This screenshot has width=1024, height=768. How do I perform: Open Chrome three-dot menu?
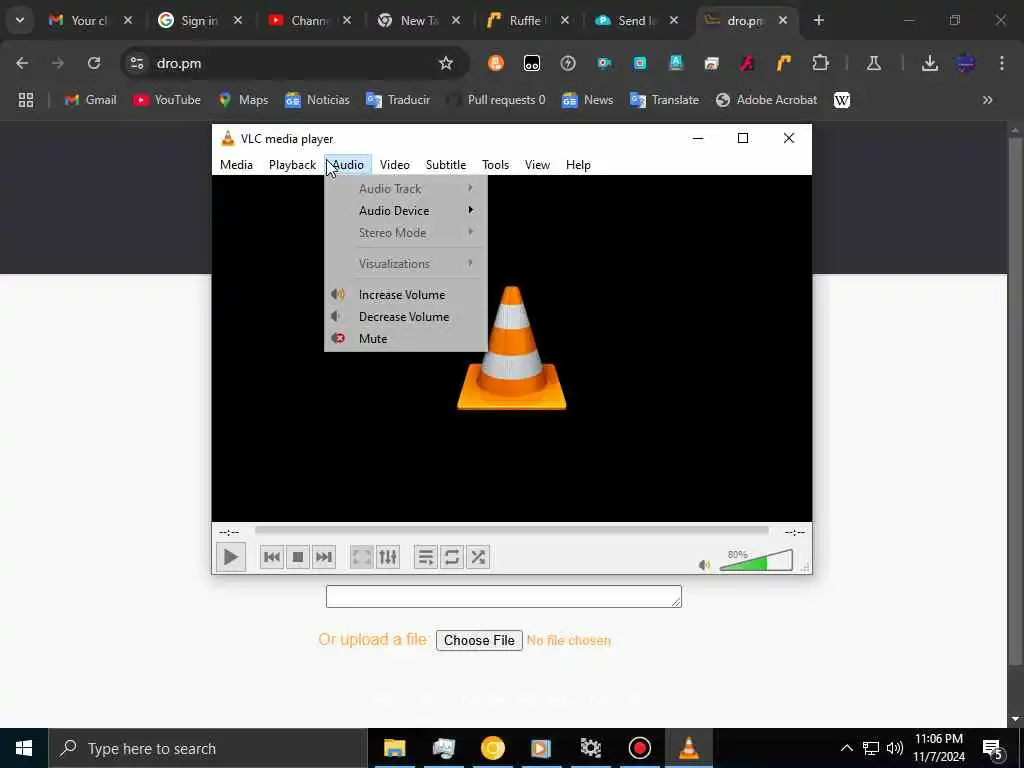click(x=1002, y=63)
